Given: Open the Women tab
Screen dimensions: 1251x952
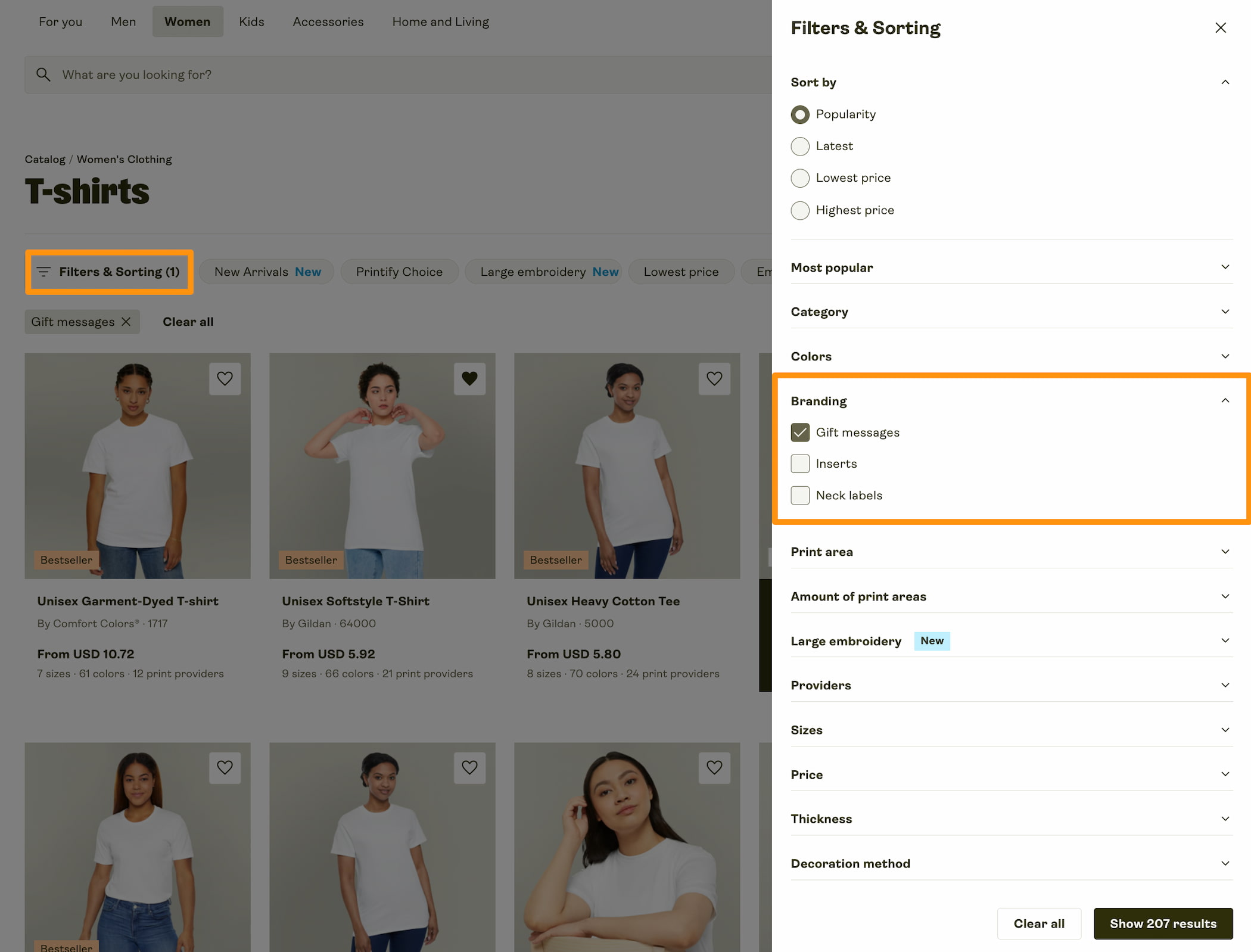Looking at the screenshot, I should (188, 21).
